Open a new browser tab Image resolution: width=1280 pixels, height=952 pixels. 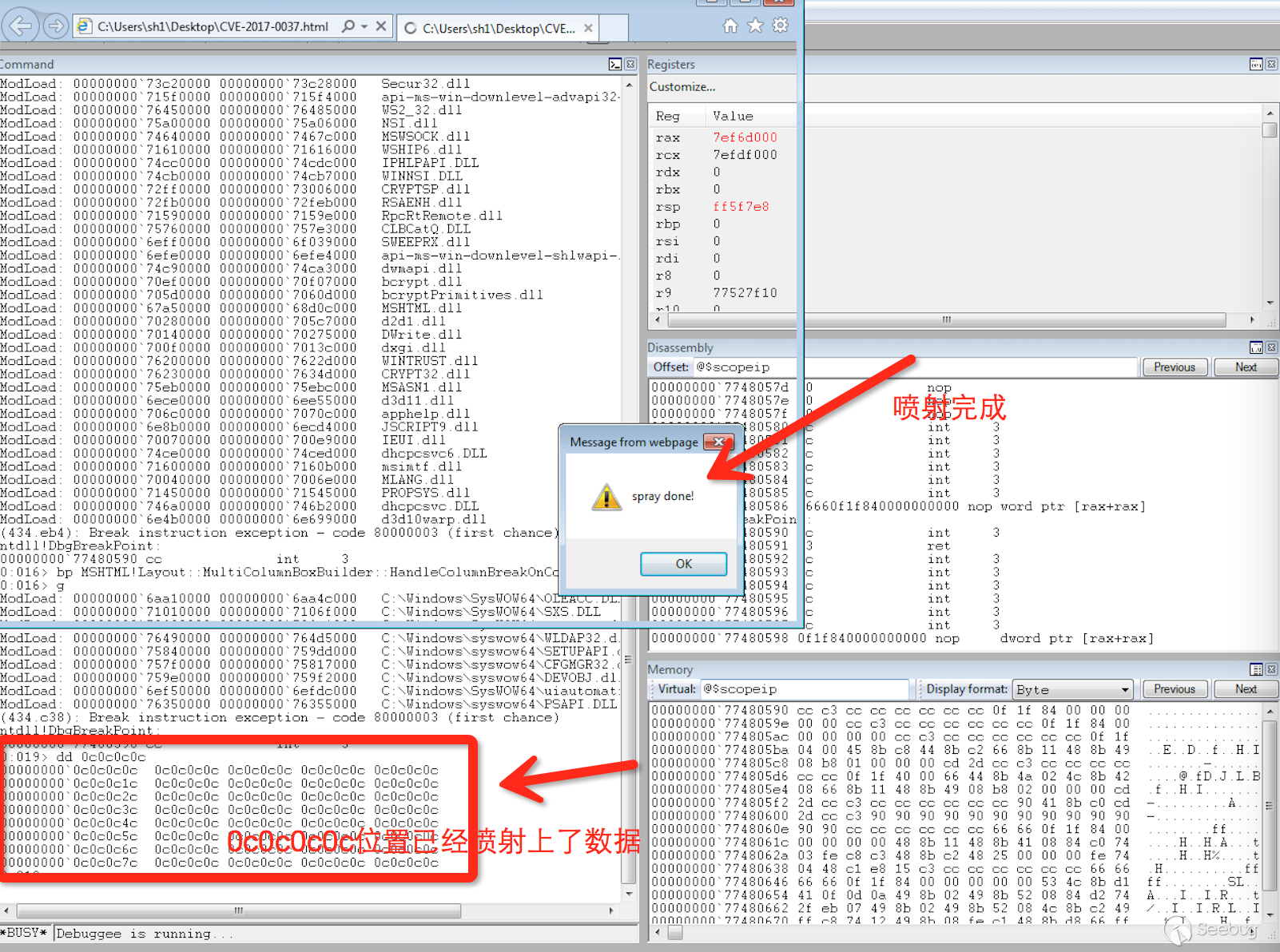coord(613,28)
